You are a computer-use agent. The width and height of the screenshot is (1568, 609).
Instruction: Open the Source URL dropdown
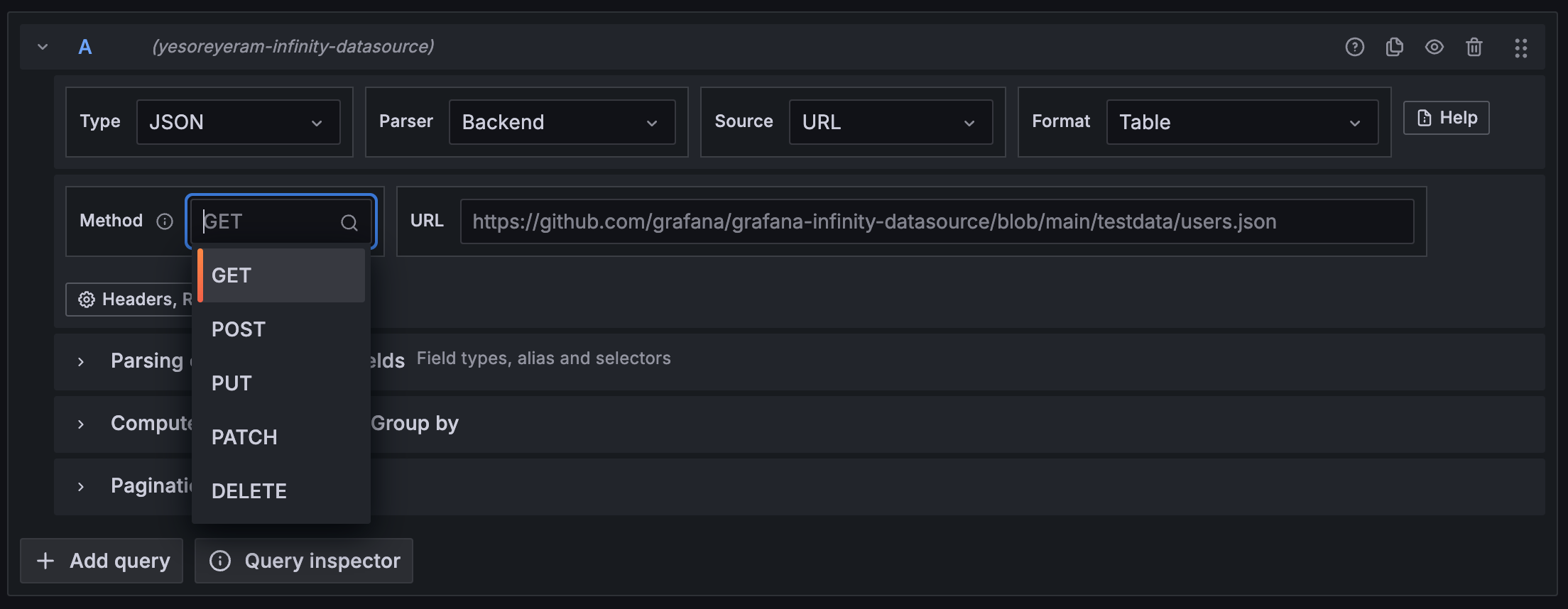pyautogui.click(x=890, y=122)
